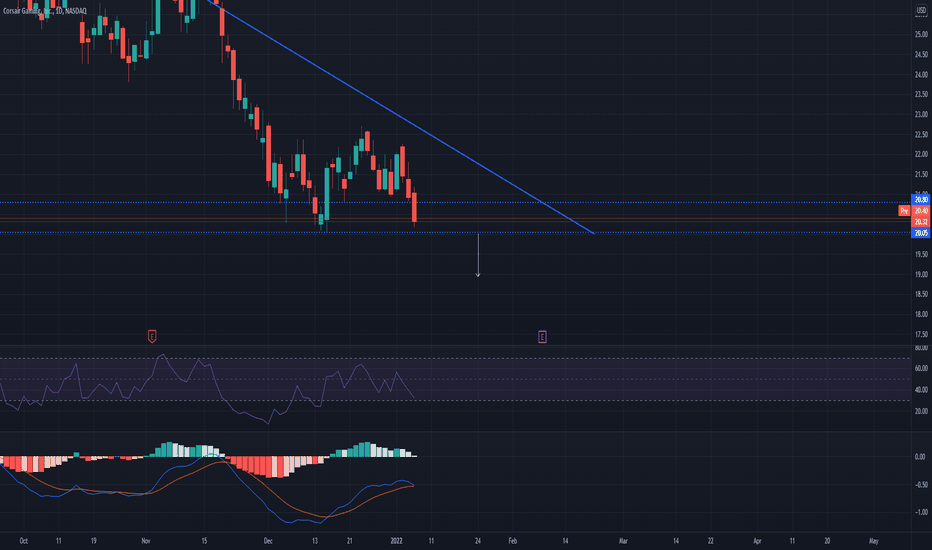This screenshot has height=550, width=932.
Task: Click the Oct date on time axis
Action: click(x=23, y=540)
